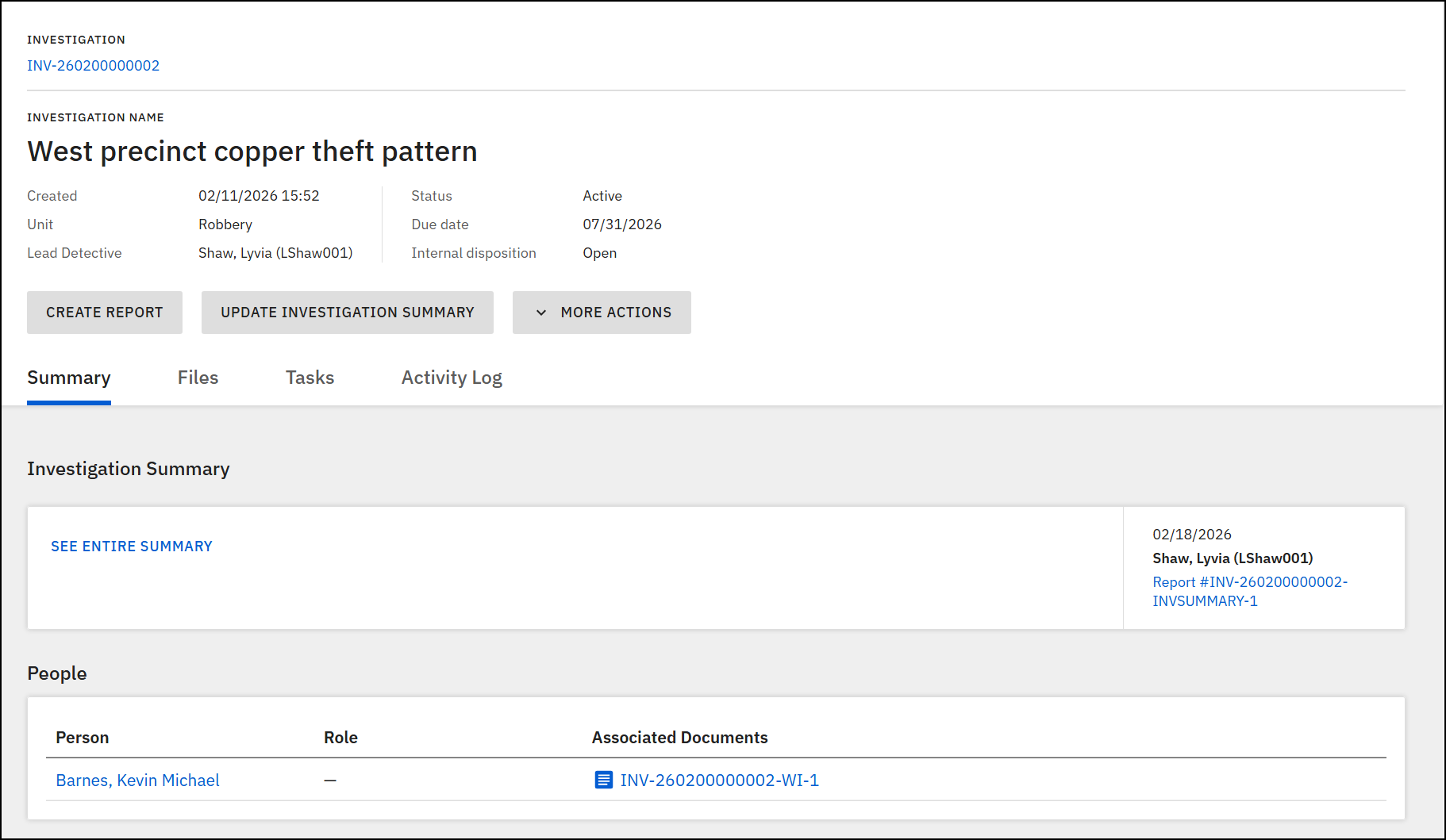Click the investigation name heading
The width and height of the screenshot is (1446, 840).
click(252, 151)
